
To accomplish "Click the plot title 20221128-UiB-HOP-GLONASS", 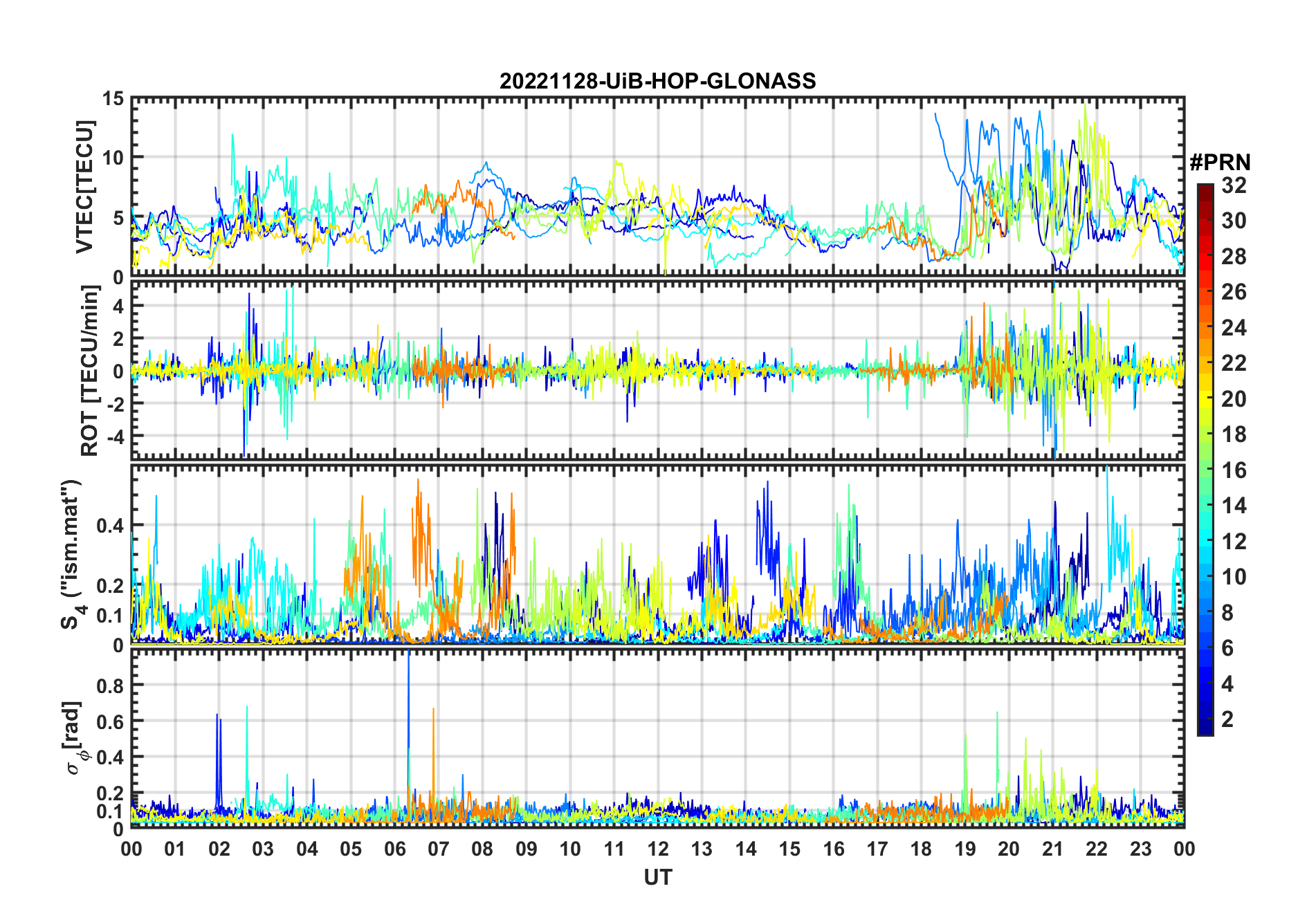I will tap(657, 81).
